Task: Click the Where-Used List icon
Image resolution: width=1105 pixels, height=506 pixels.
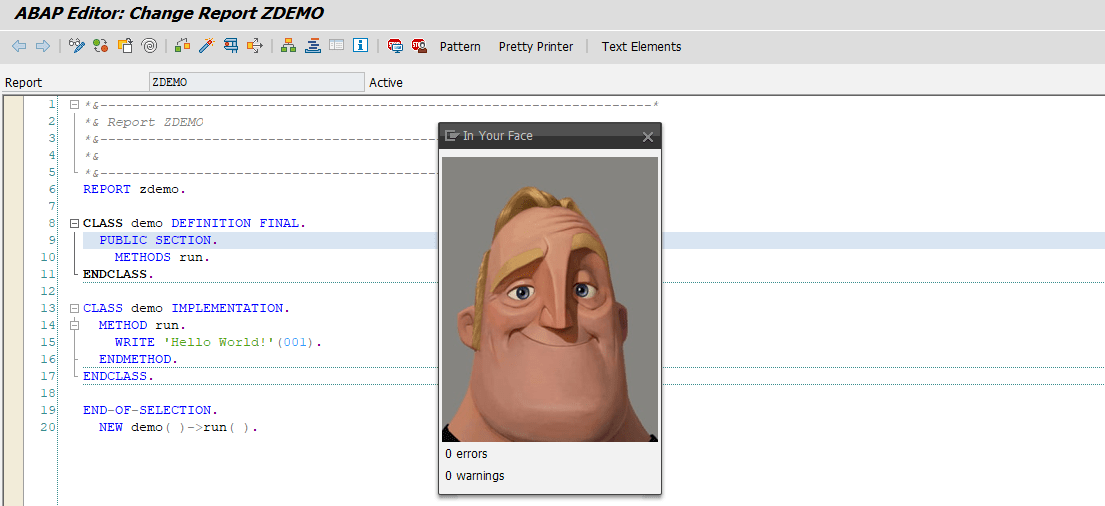Action: click(254, 47)
